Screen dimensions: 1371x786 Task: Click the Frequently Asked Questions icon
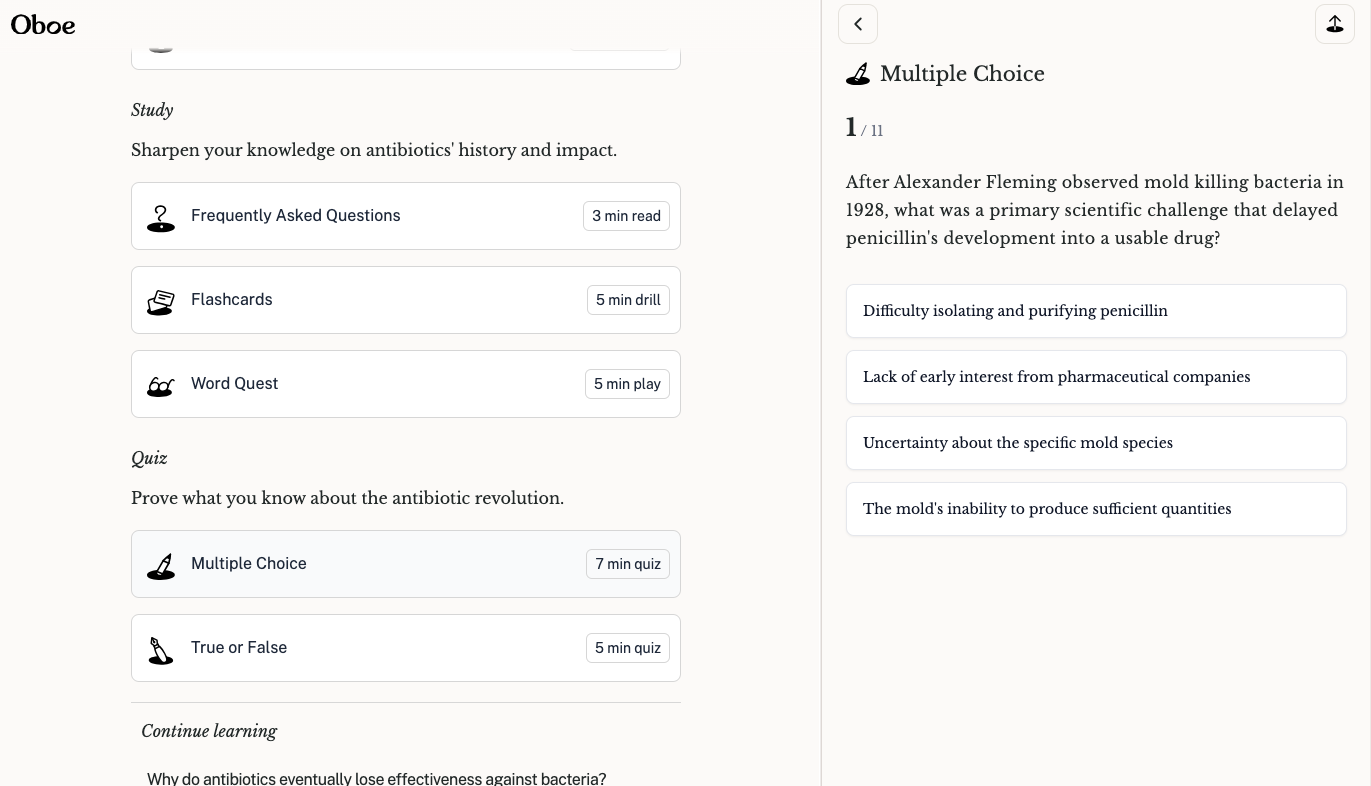click(x=161, y=217)
